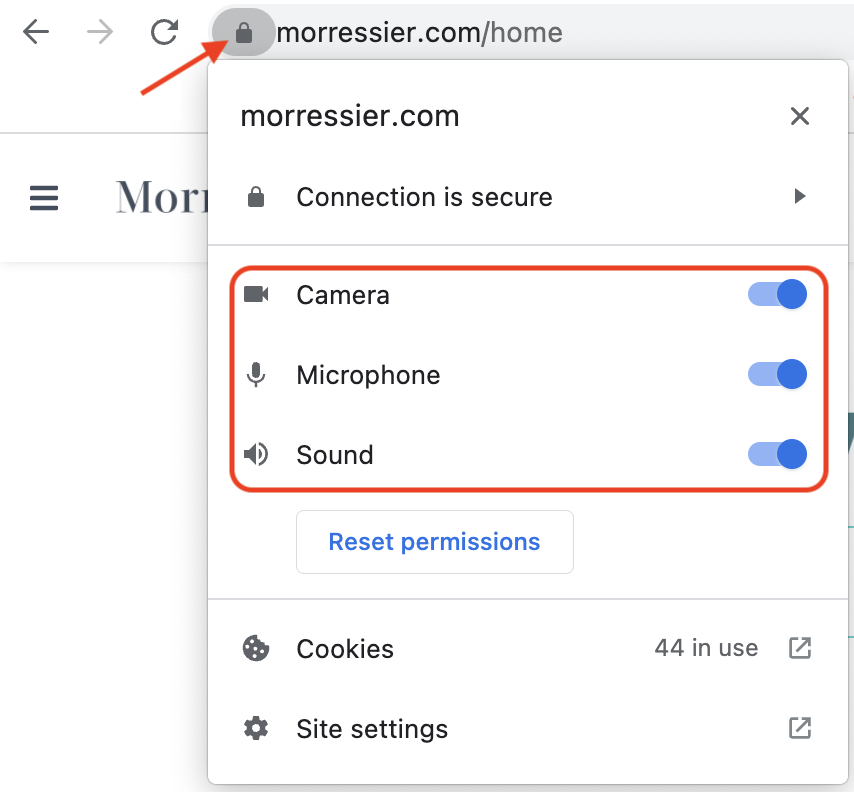Open the Connection is secure row
Image resolution: width=854 pixels, height=792 pixels.
click(x=527, y=197)
